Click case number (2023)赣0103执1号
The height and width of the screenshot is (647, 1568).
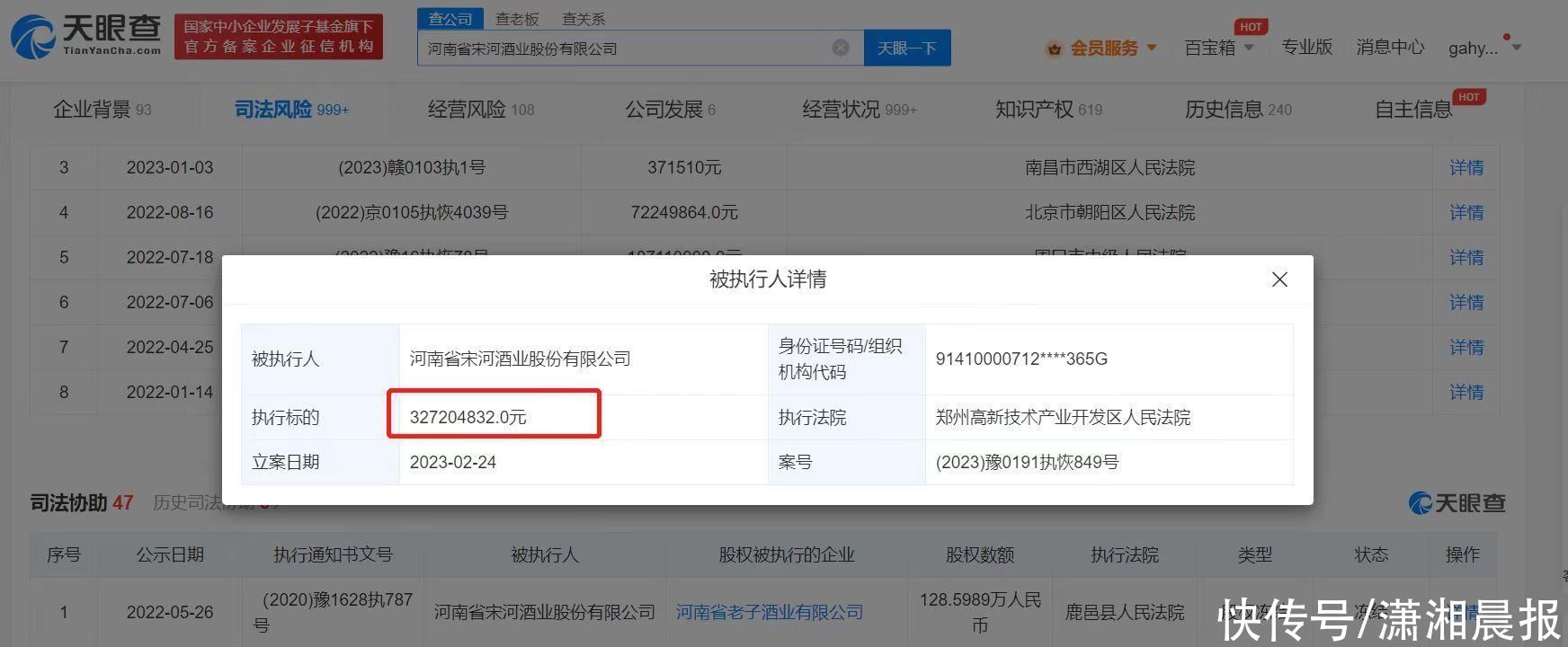tap(412, 167)
